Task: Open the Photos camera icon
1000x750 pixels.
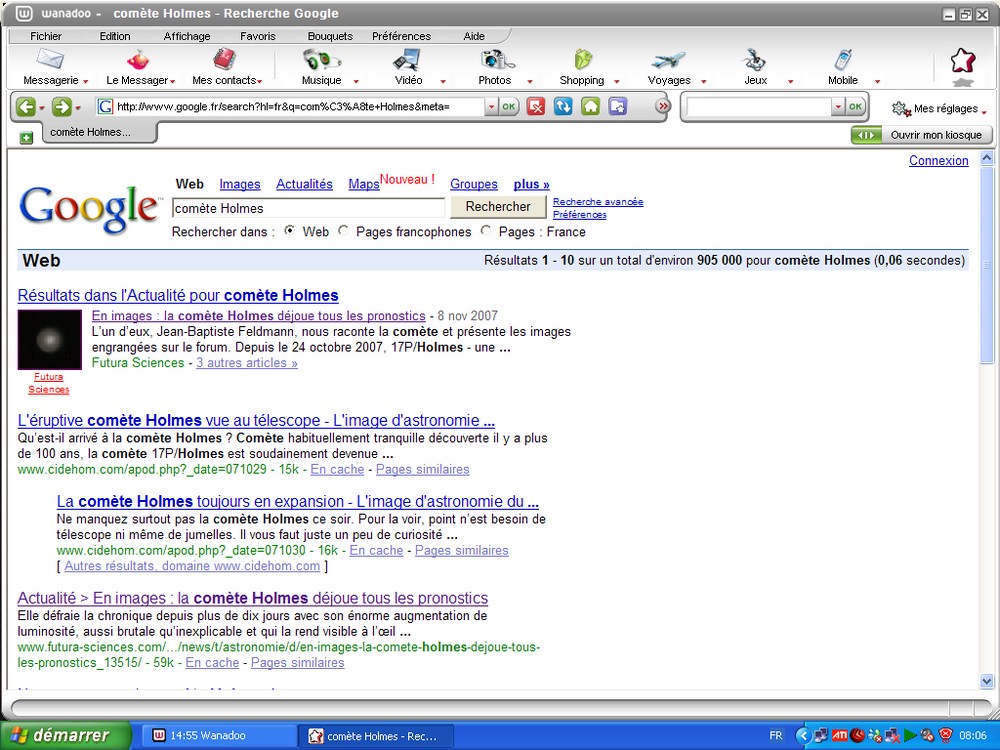Action: 497,60
